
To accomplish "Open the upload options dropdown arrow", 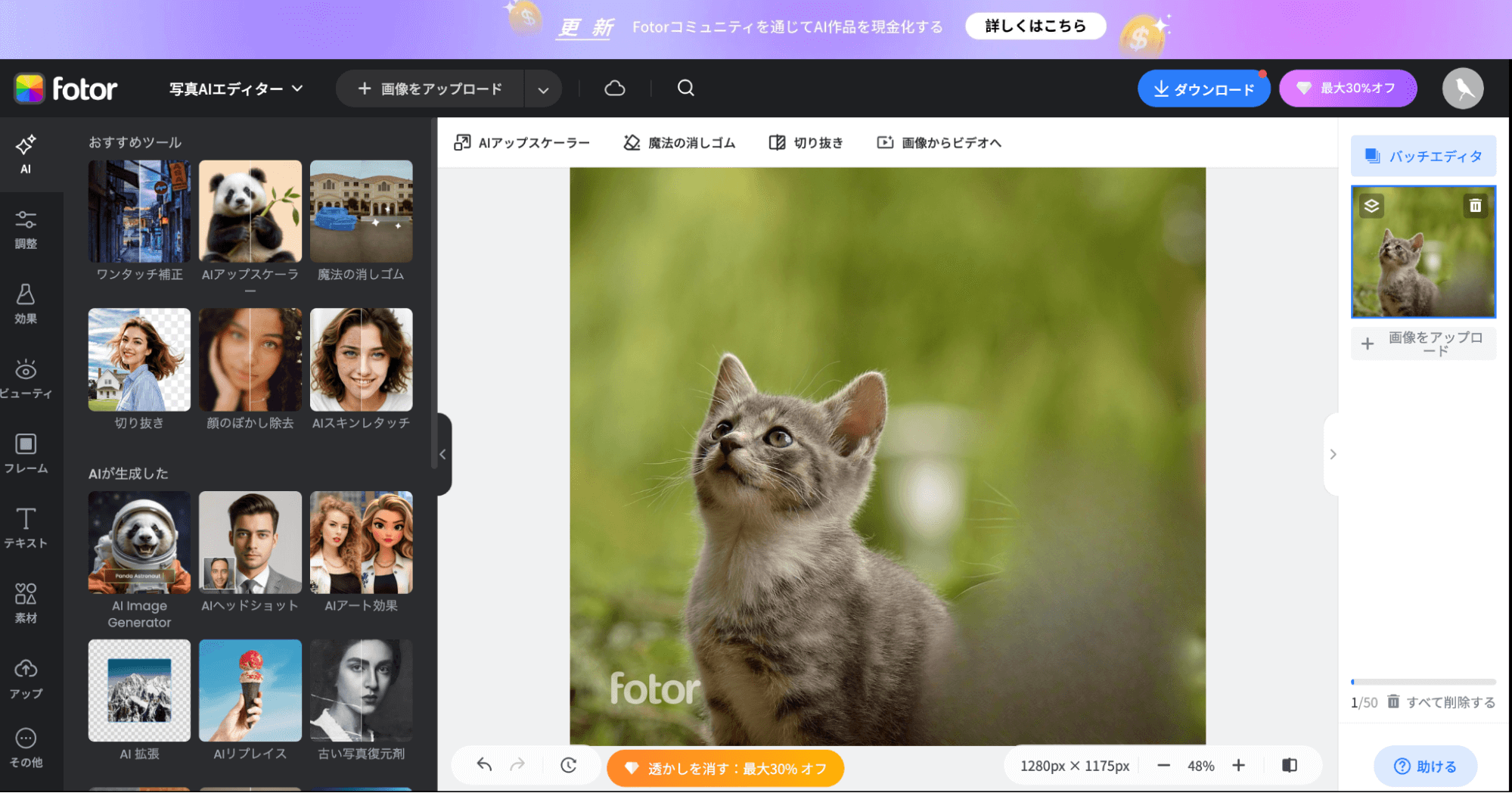I will 543,89.
